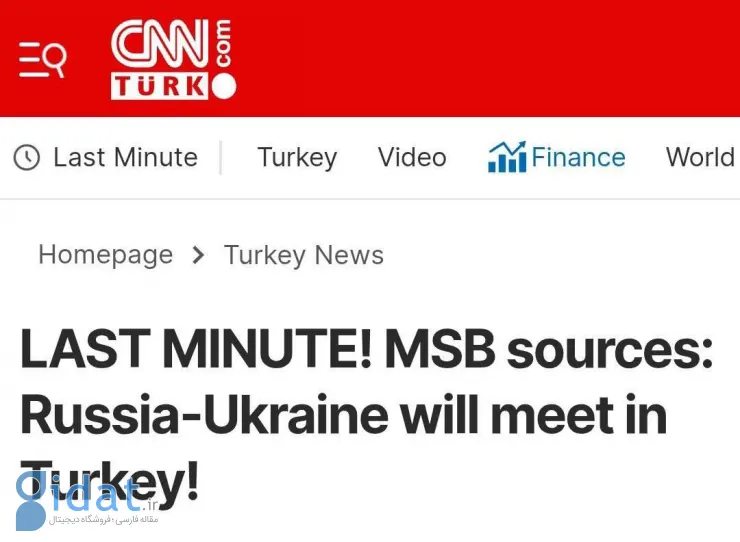Open the World news tab
The height and width of the screenshot is (542, 740).
tap(700, 158)
